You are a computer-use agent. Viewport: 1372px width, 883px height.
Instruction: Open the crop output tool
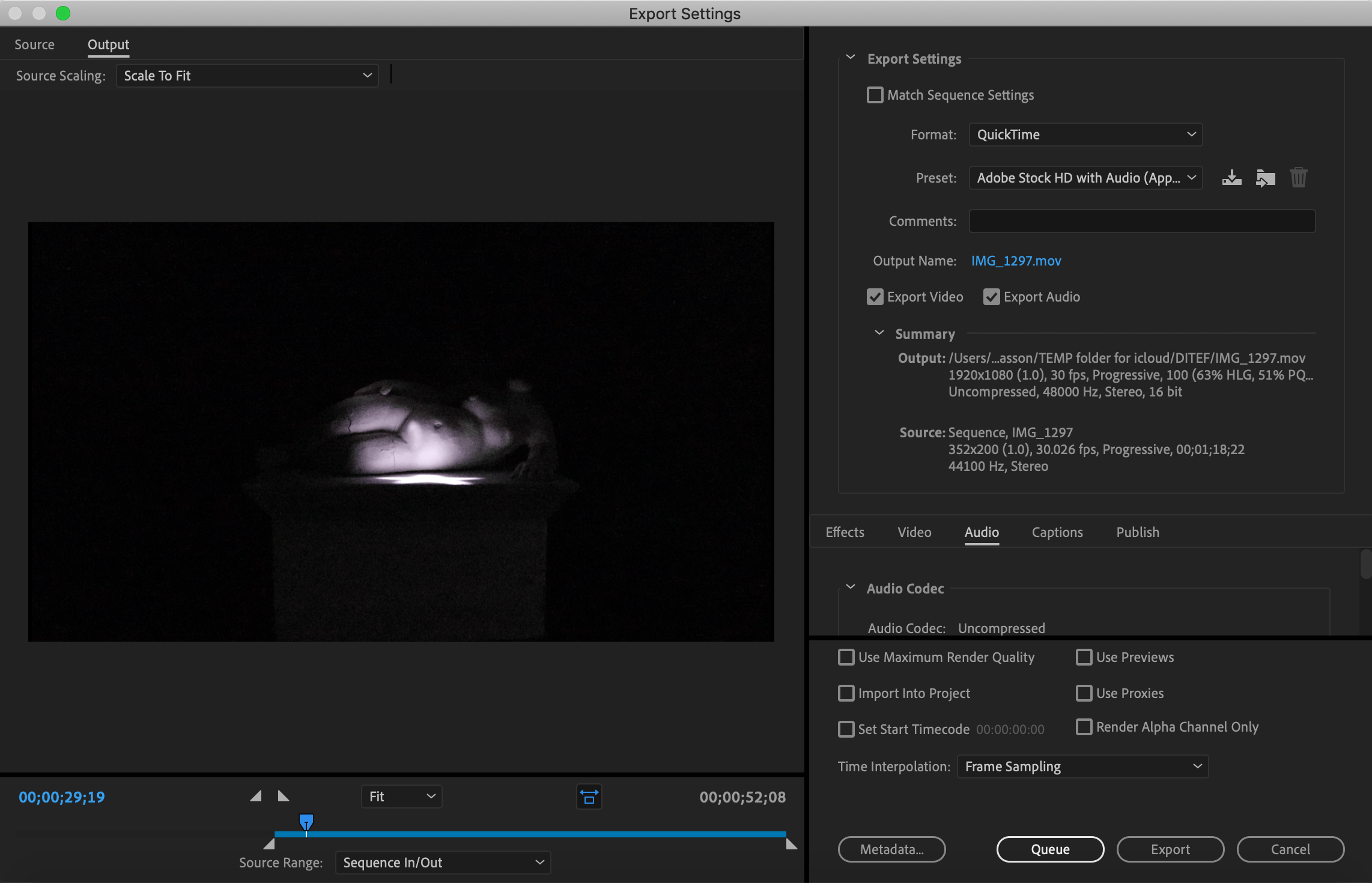click(x=589, y=797)
